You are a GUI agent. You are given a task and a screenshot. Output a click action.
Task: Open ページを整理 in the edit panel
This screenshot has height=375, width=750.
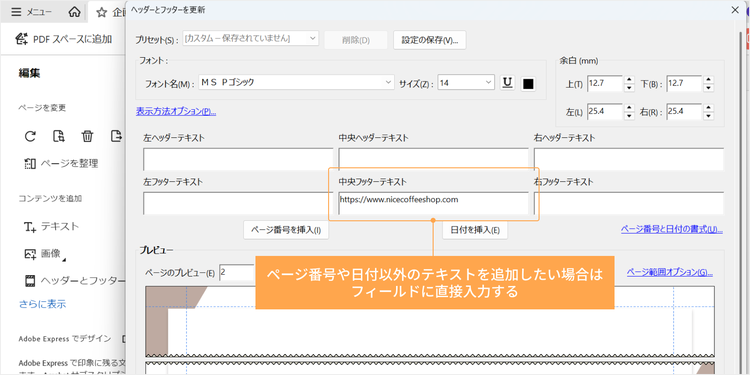point(61,164)
